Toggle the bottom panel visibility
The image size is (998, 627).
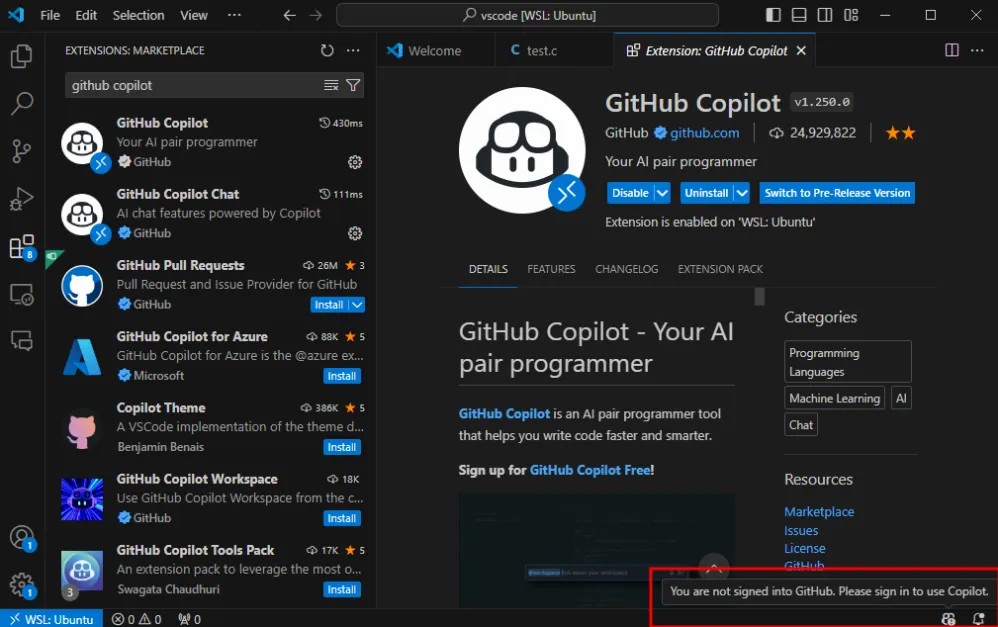[x=799, y=15]
